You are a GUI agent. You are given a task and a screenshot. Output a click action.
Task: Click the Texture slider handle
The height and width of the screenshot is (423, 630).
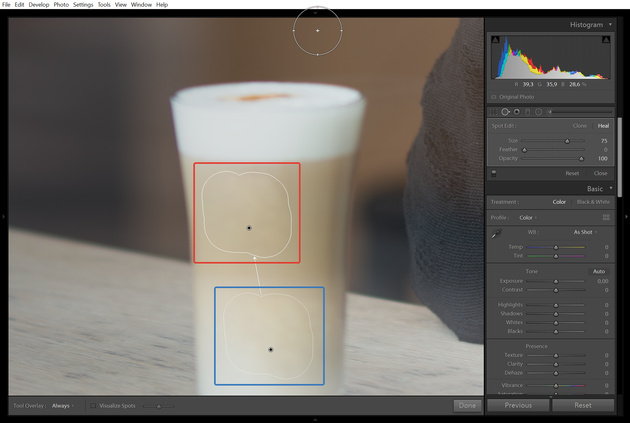point(556,356)
